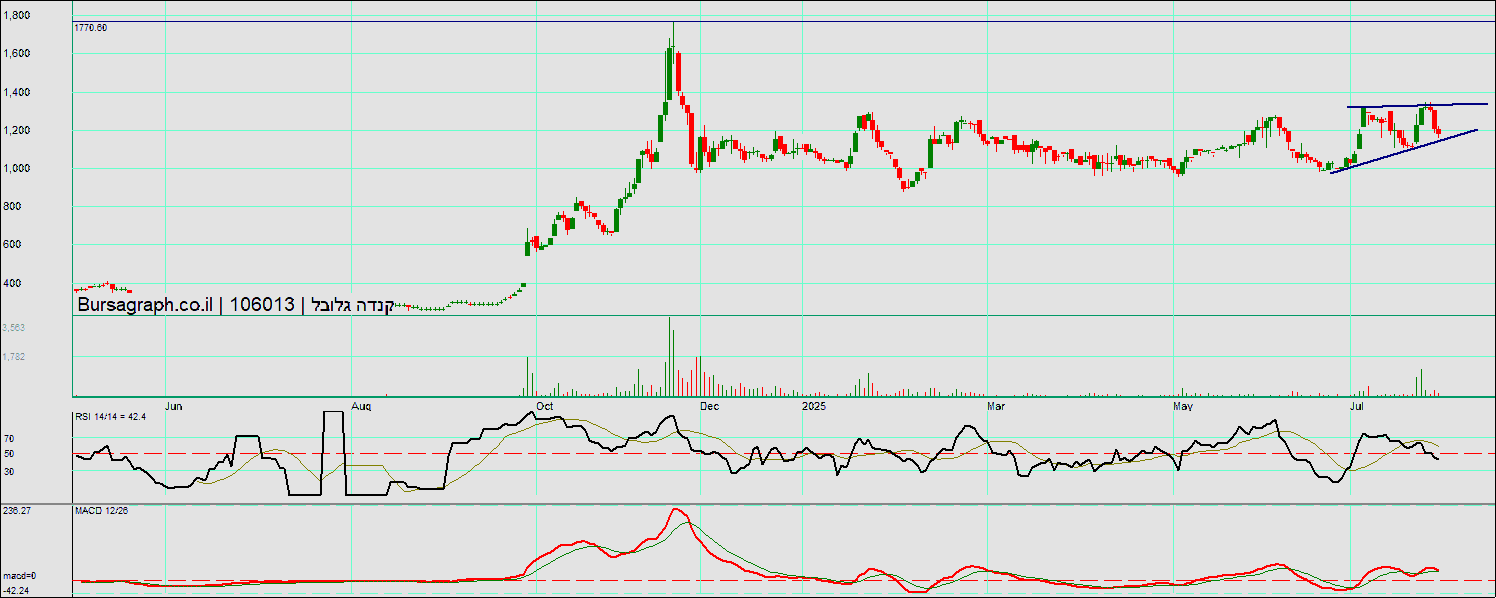The image size is (1496, 598).
Task: Click the 1,800 price axis label
Action: (16, 16)
